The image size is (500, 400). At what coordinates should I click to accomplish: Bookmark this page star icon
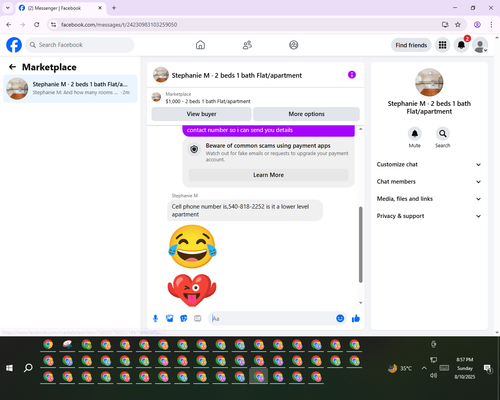pos(458,25)
